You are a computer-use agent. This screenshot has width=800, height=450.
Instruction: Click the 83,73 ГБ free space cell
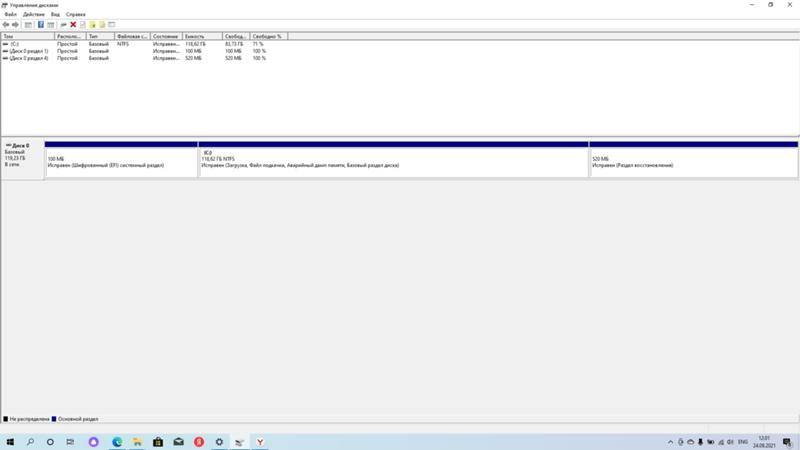pos(234,44)
